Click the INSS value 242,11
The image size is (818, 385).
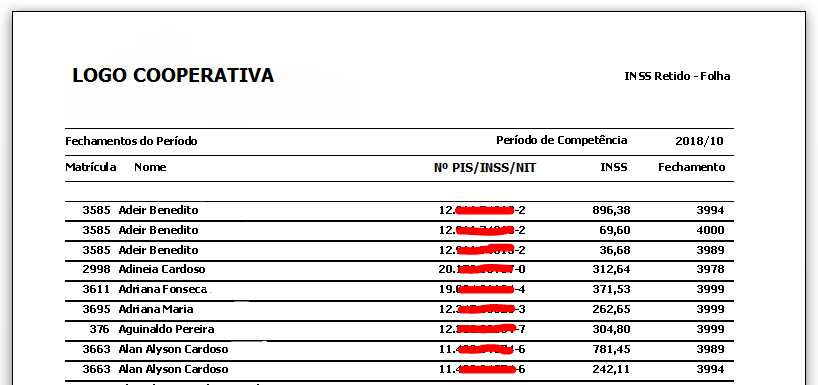pos(611,369)
